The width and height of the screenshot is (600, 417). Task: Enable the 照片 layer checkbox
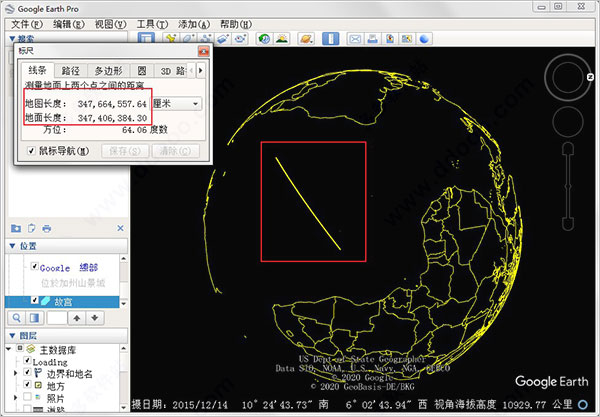27,396
